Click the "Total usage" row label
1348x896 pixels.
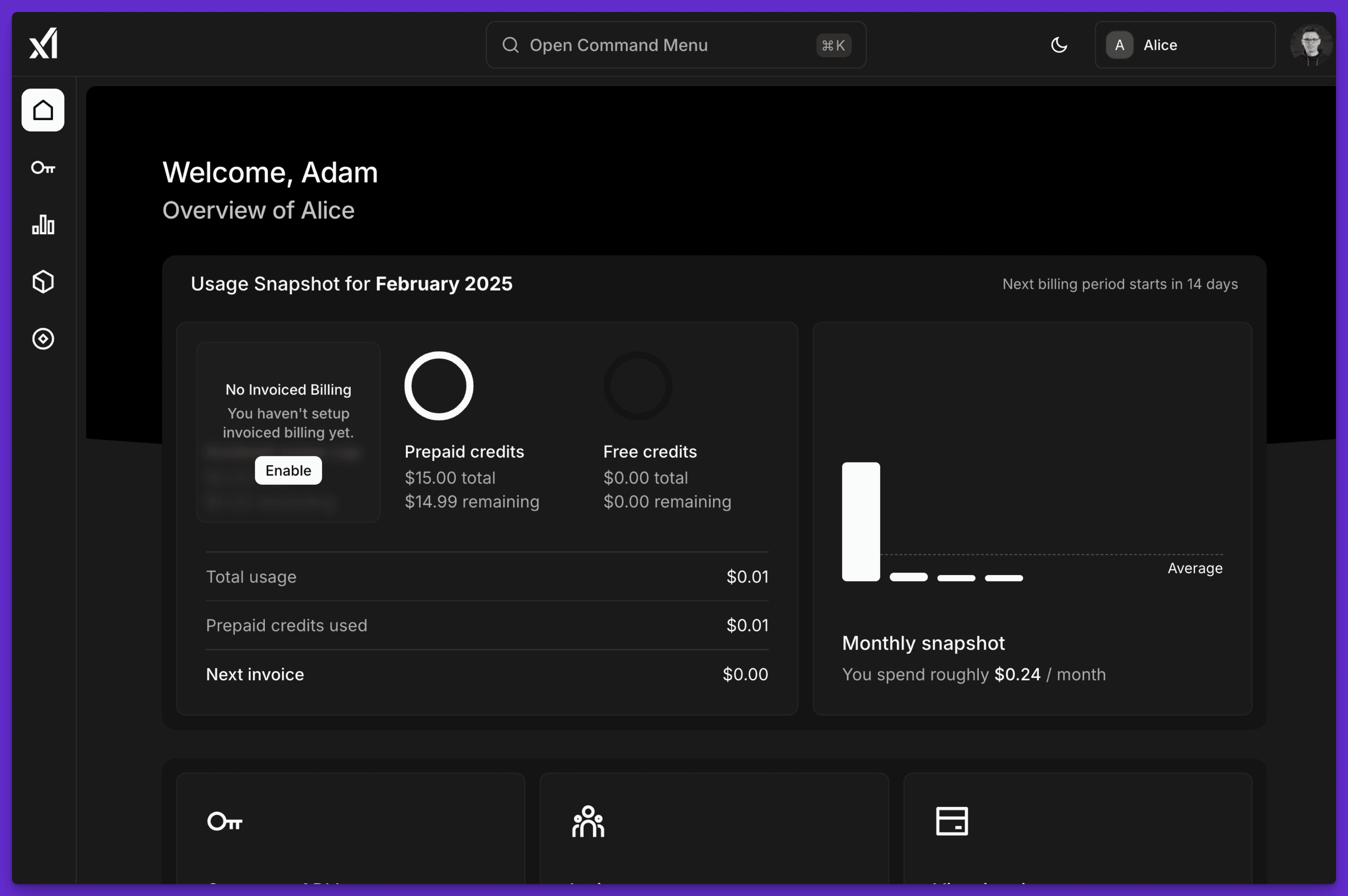point(251,577)
